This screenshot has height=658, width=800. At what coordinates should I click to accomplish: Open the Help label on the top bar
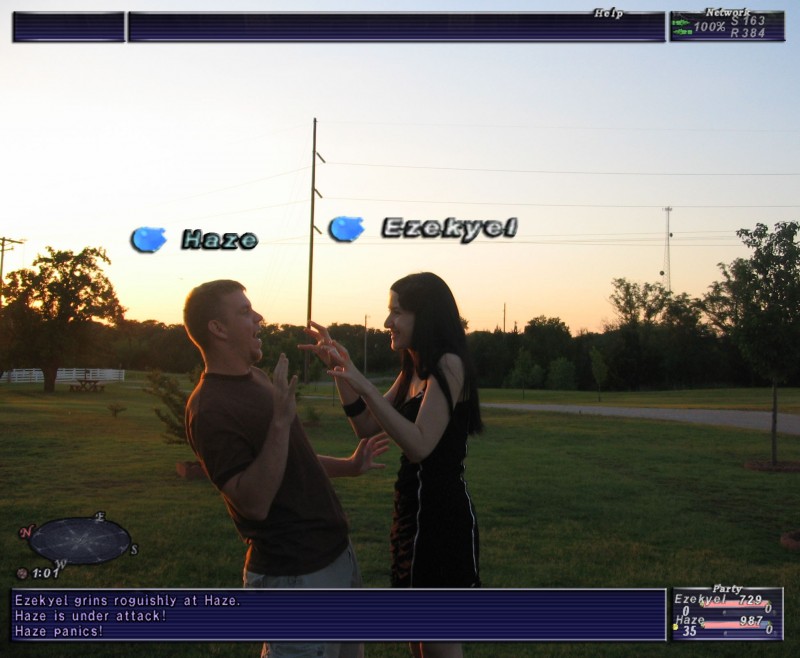(x=608, y=14)
